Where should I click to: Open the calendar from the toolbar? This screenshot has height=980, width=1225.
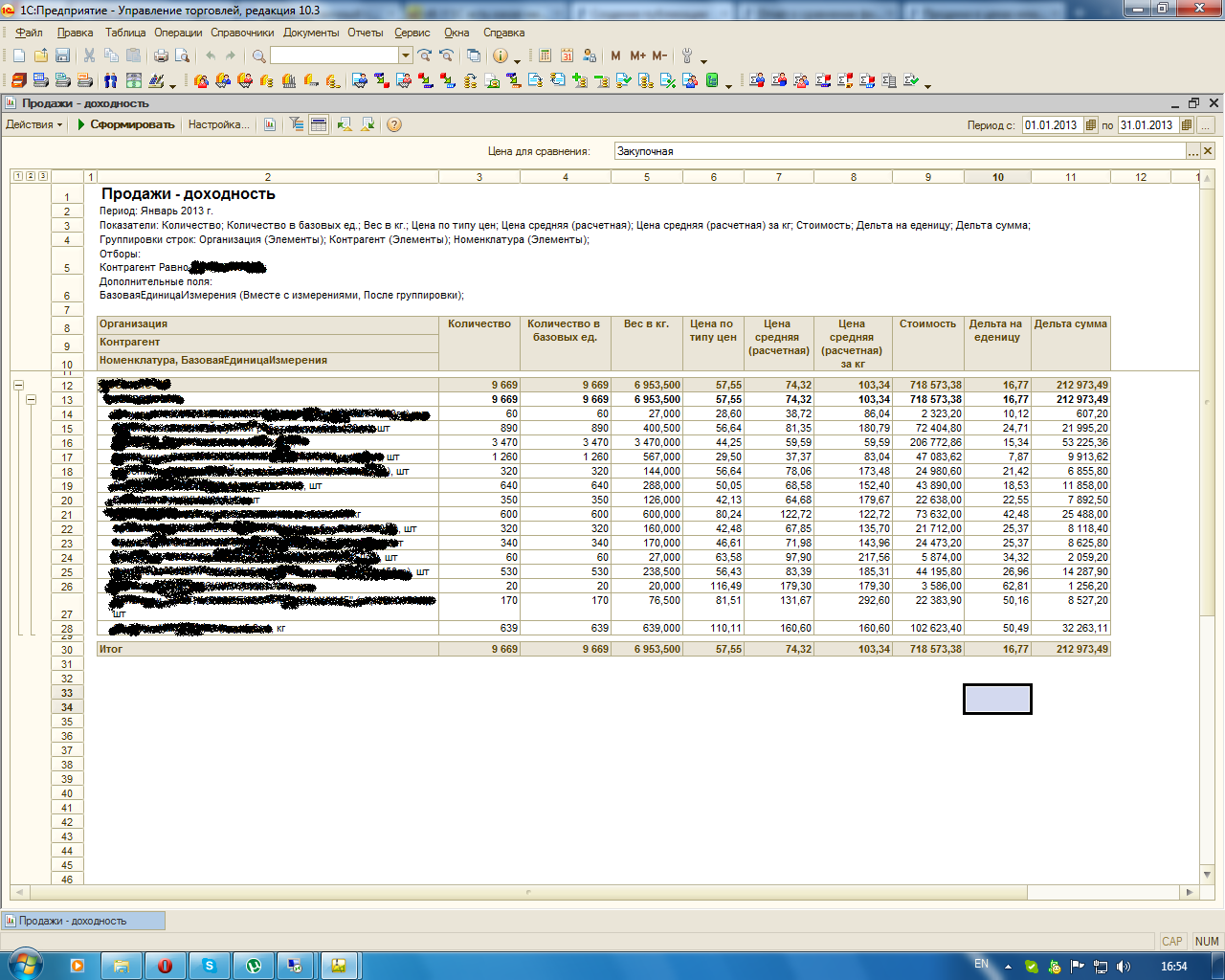(568, 56)
